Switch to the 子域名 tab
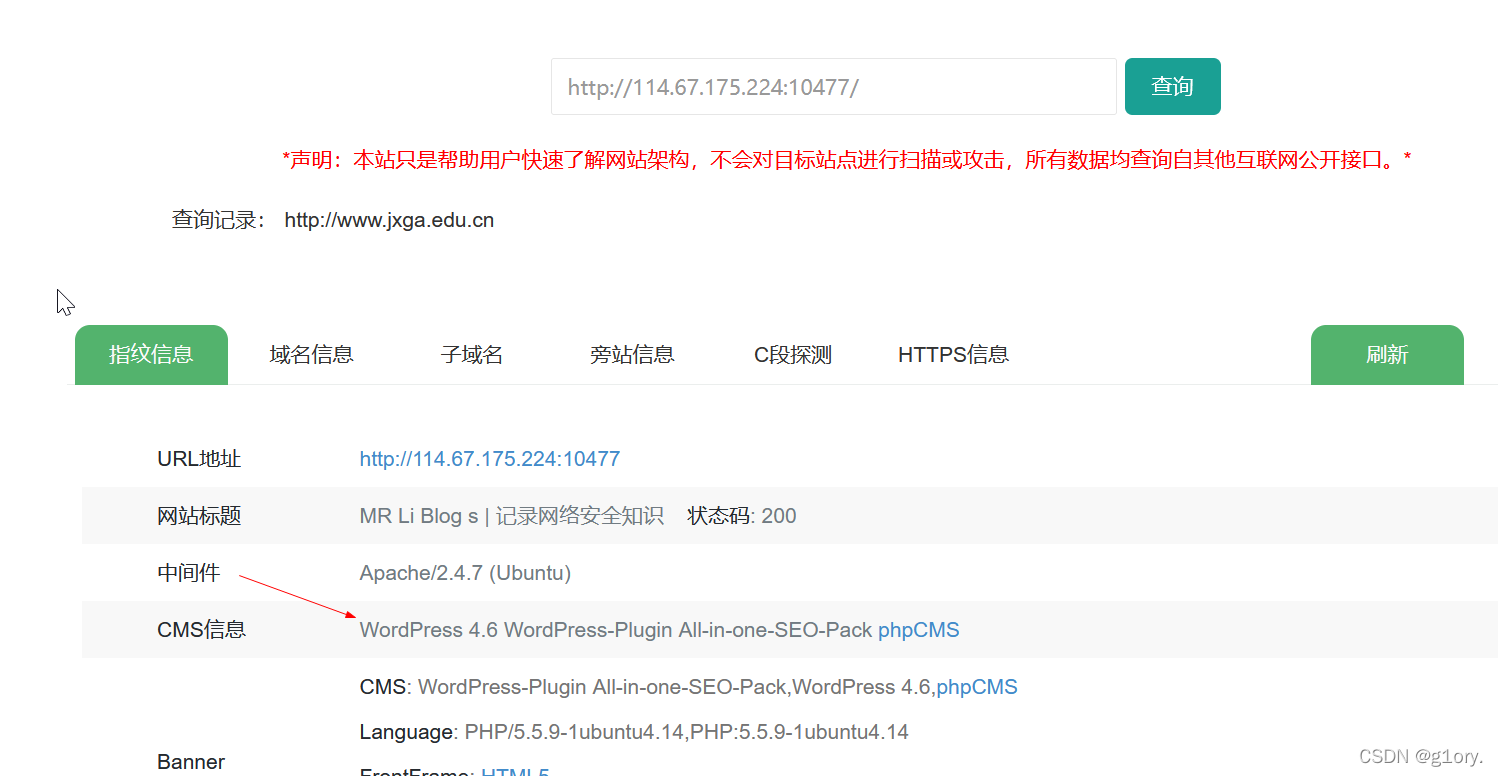Image resolution: width=1498 pixels, height=776 pixels. [471, 354]
